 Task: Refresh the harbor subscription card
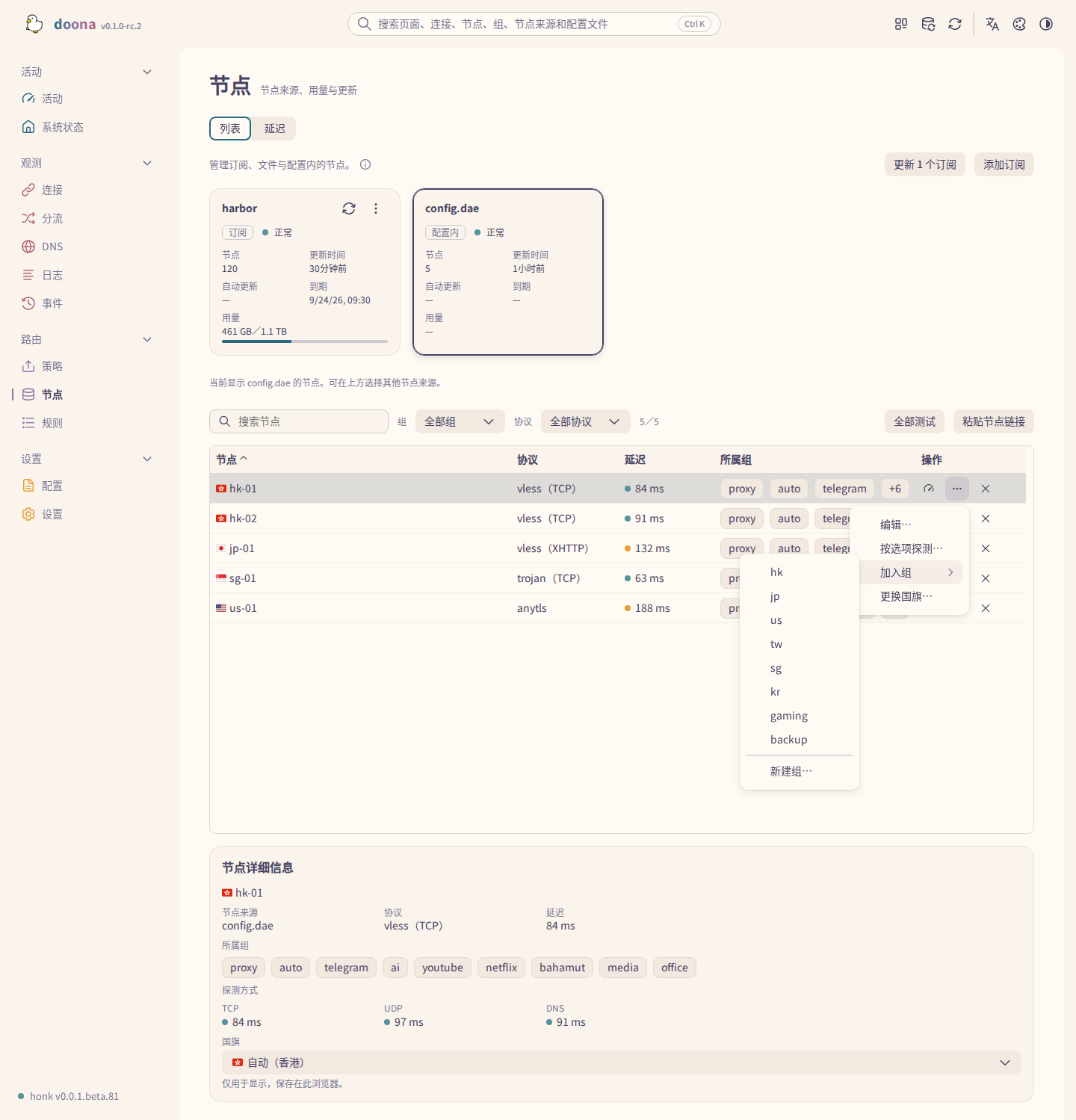point(349,208)
